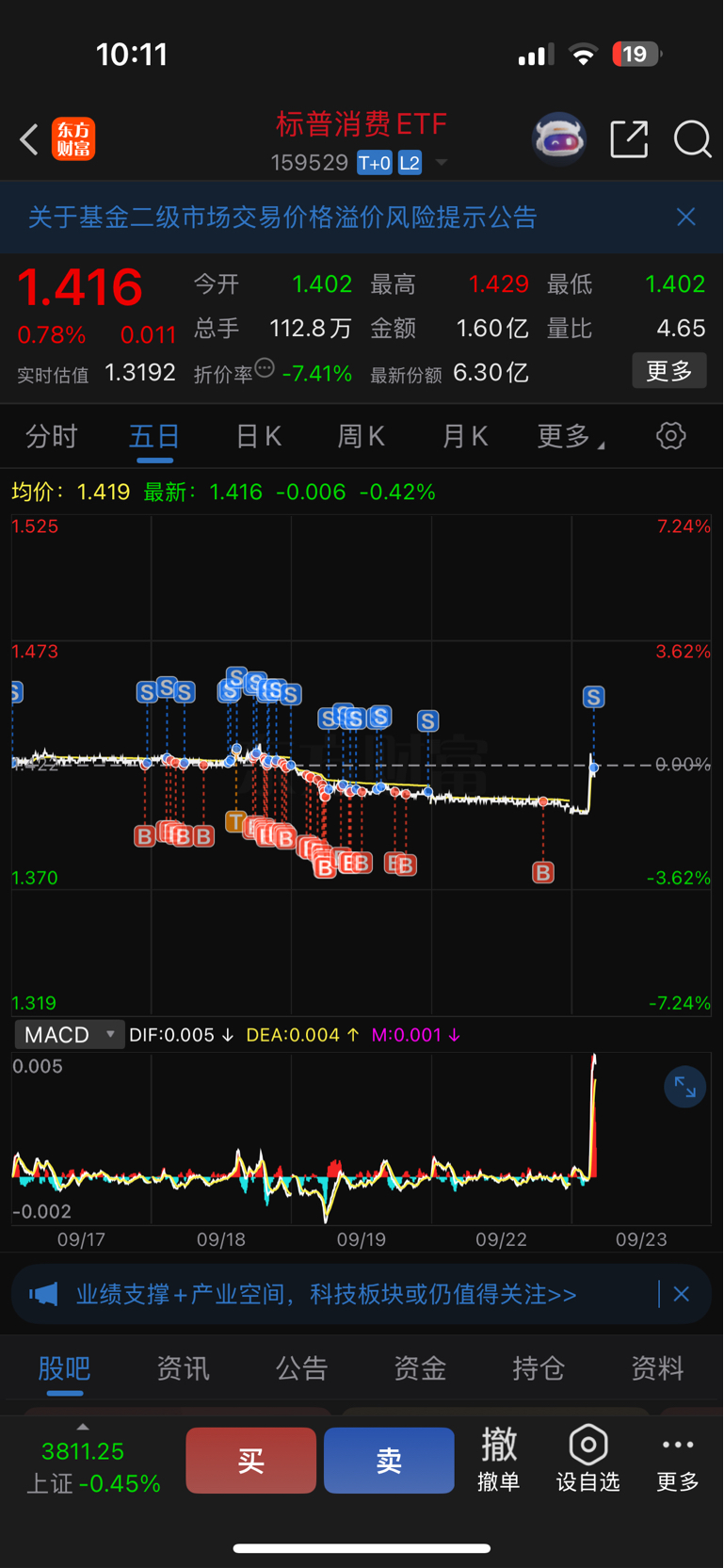Open the 持仓 tab

(539, 1367)
